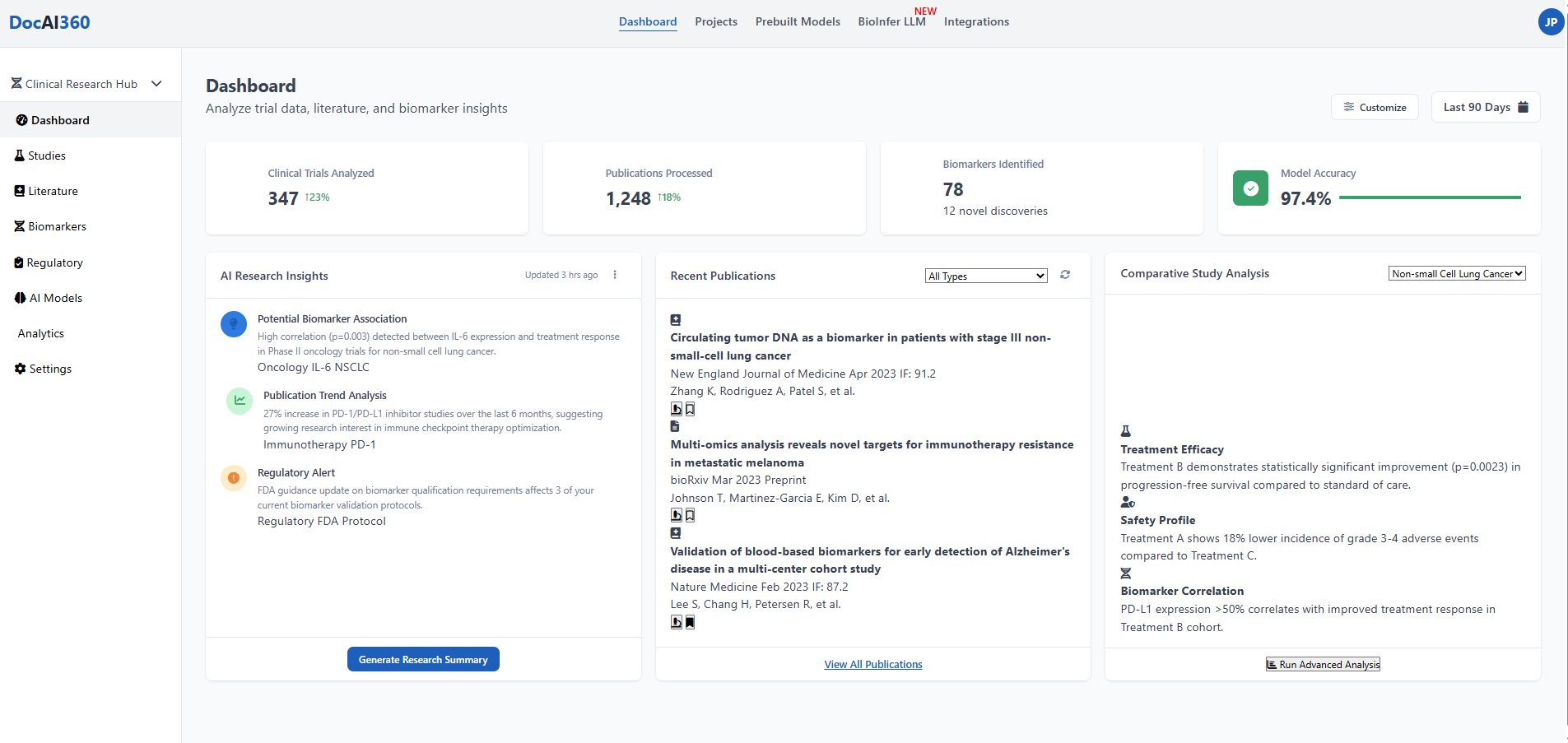View All Publications

pos(872,664)
